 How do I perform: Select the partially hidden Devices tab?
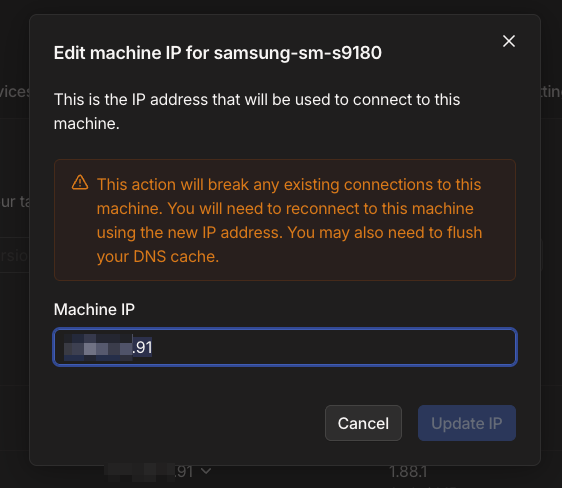(x=15, y=92)
